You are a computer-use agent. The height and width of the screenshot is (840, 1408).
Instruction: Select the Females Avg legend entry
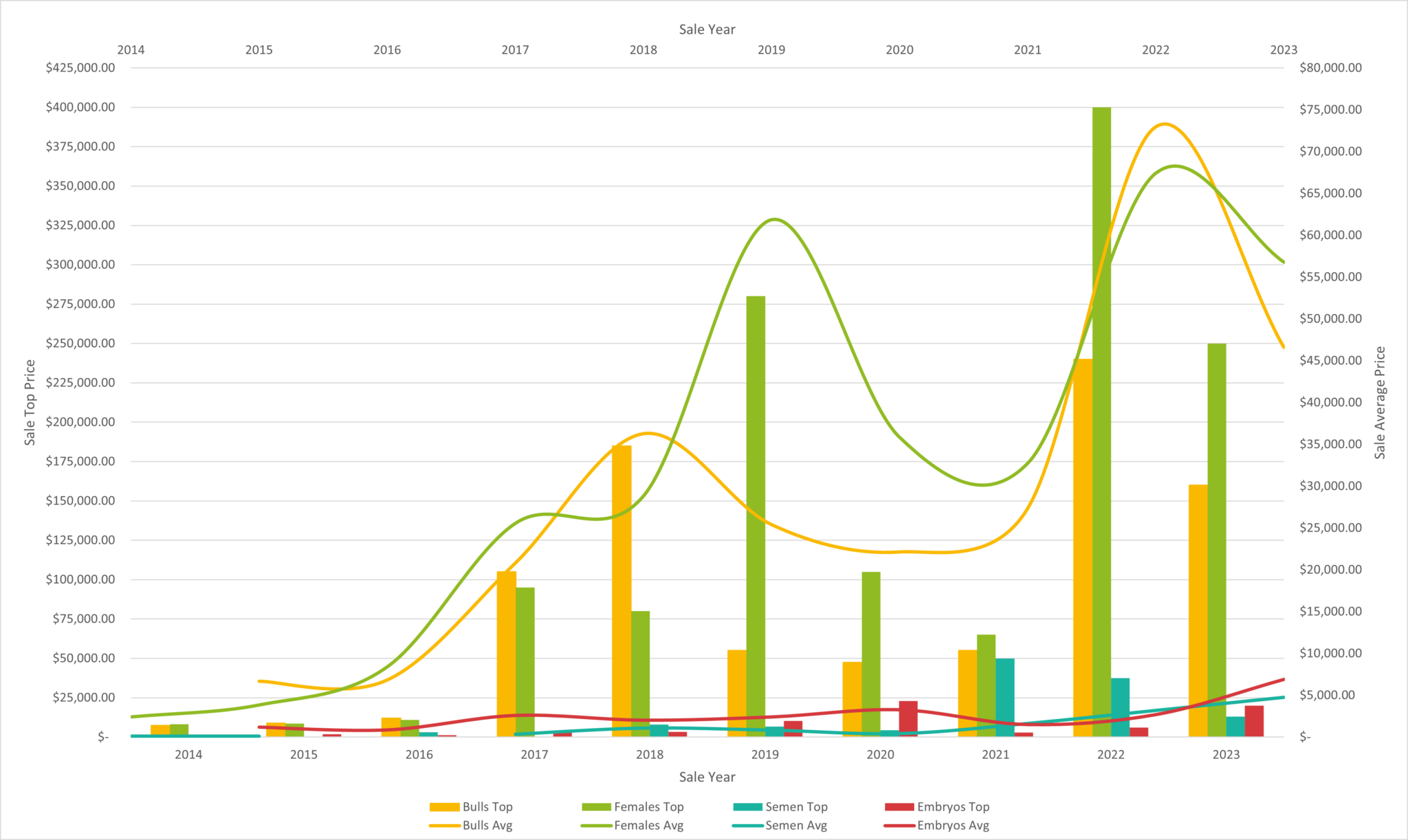pyautogui.click(x=648, y=826)
